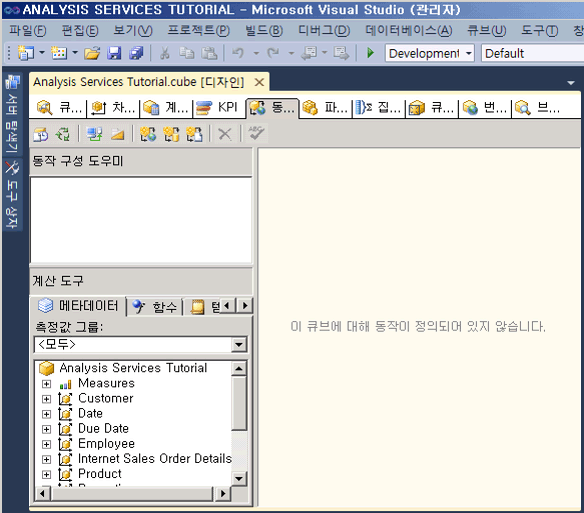Viewport: 584px width, 513px height.
Task: Open the New Project dropdown arrow
Action: [x=42, y=53]
